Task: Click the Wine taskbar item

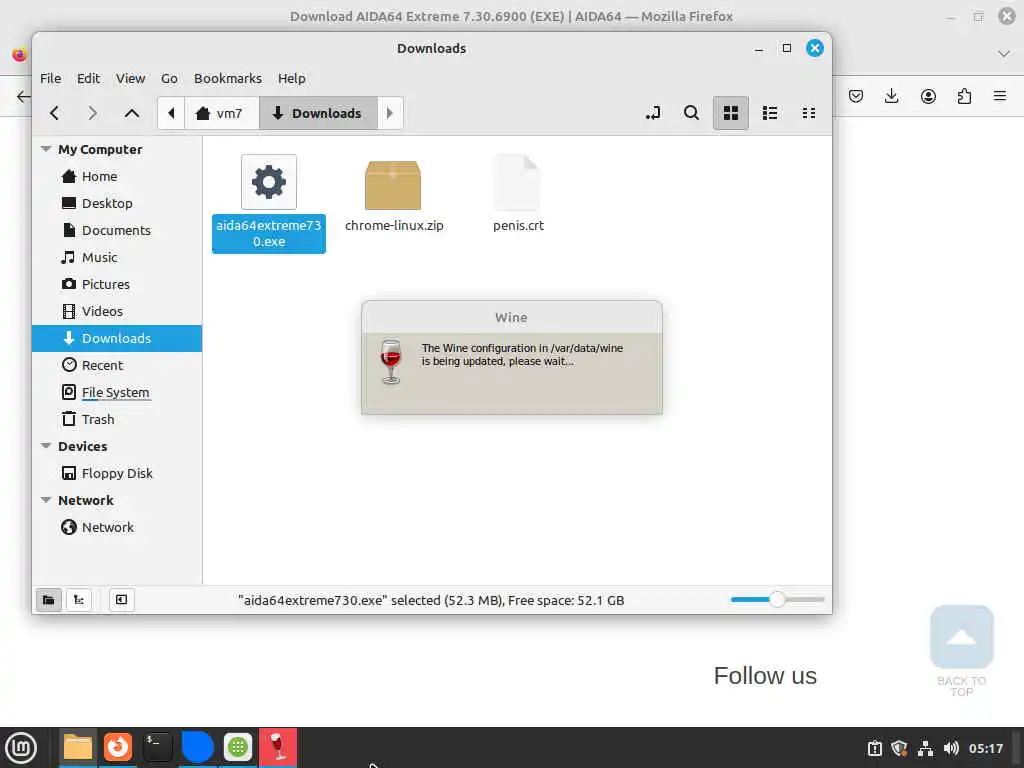Action: pyautogui.click(x=278, y=748)
